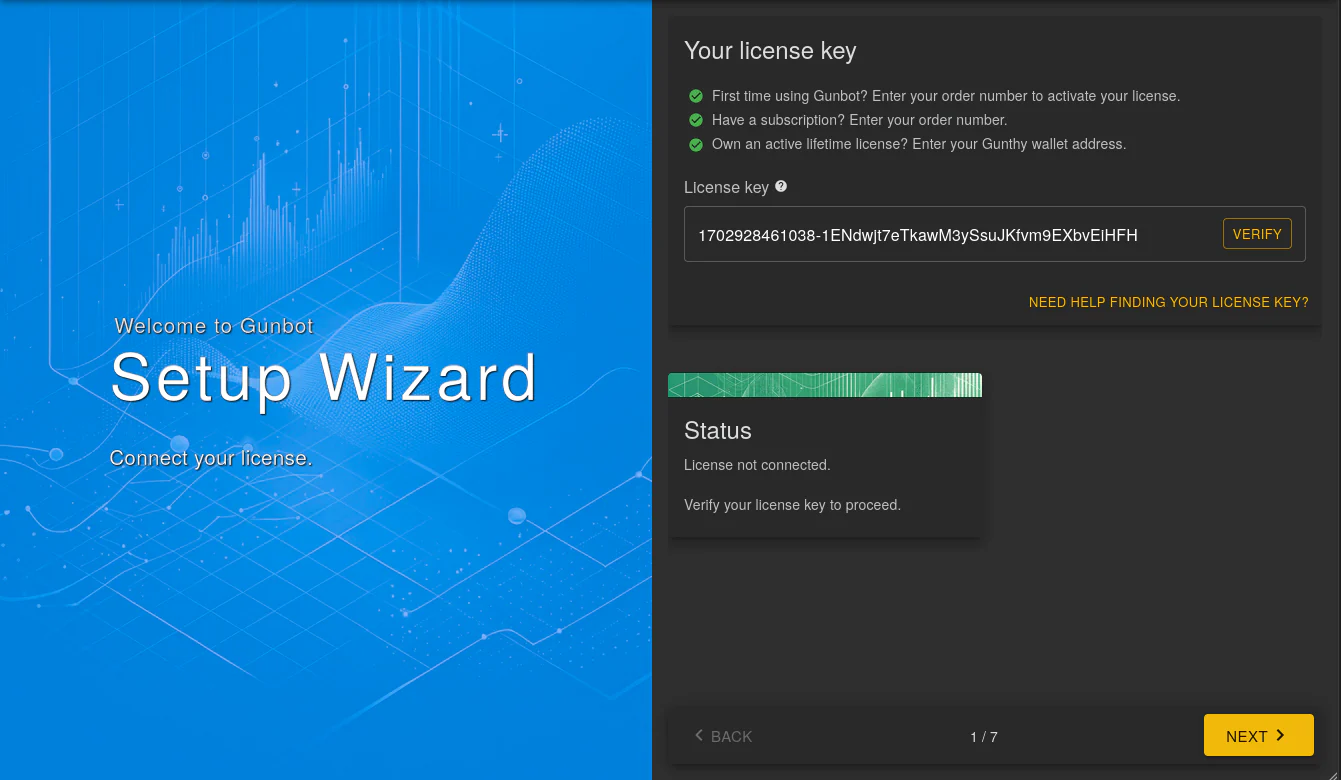Click the help icon beside License key
The height and width of the screenshot is (780, 1341).
point(781,186)
